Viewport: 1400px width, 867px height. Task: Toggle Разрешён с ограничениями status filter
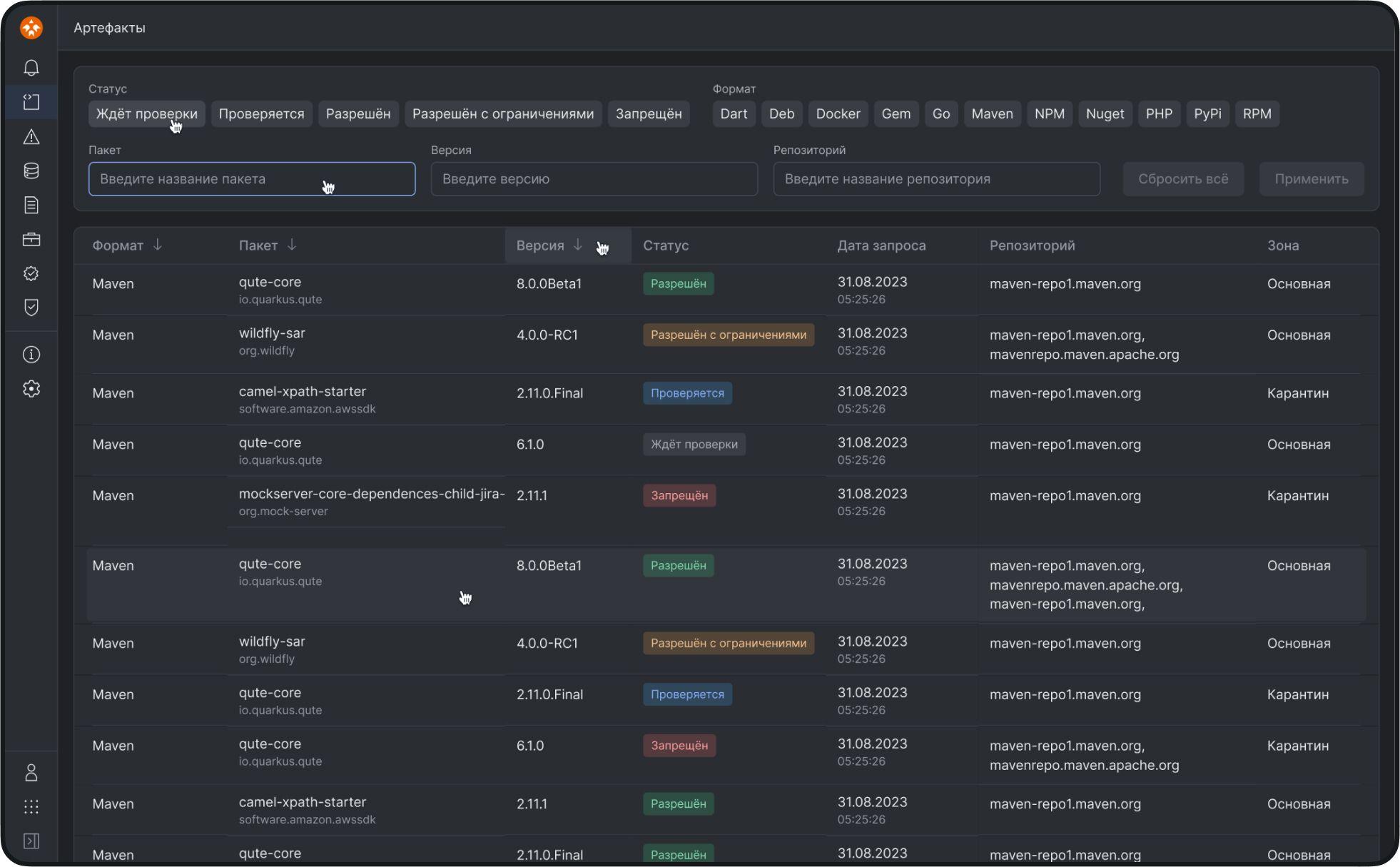(503, 114)
